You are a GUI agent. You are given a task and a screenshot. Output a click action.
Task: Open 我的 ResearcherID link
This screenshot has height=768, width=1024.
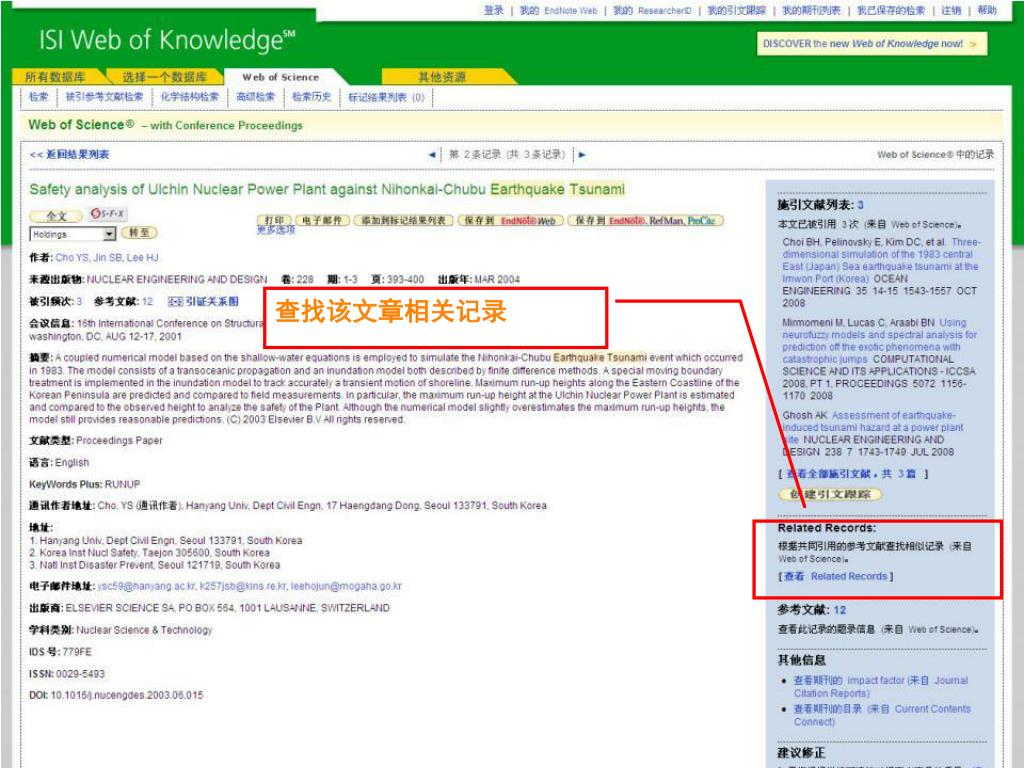click(x=652, y=10)
